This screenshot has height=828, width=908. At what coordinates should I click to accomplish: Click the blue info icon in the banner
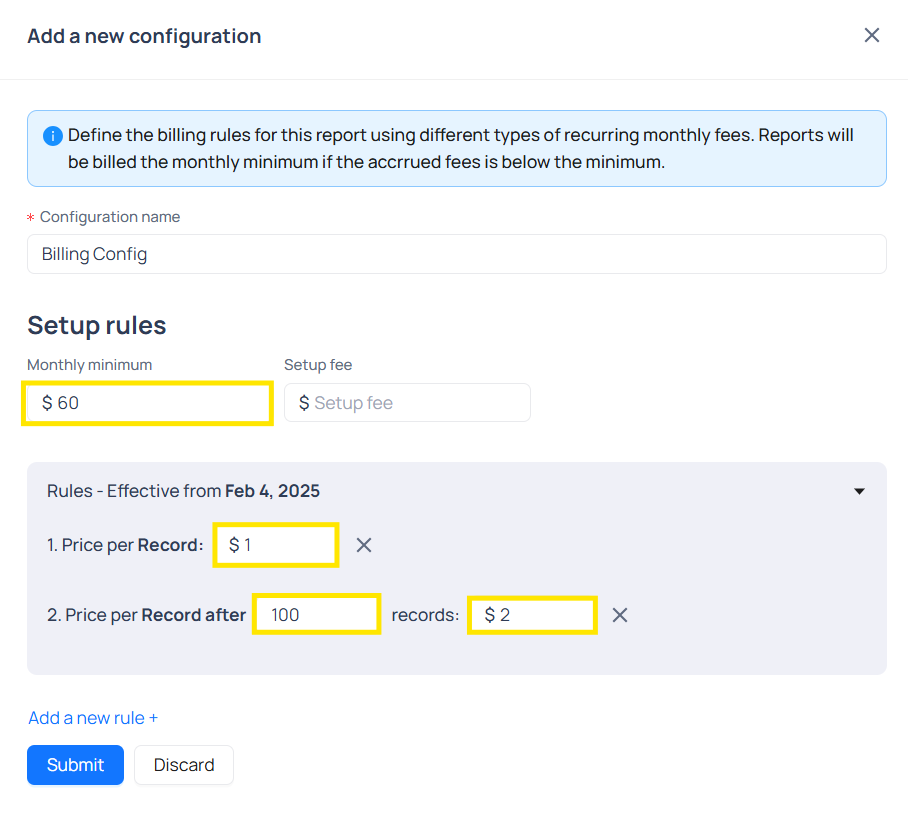[x=53, y=136]
